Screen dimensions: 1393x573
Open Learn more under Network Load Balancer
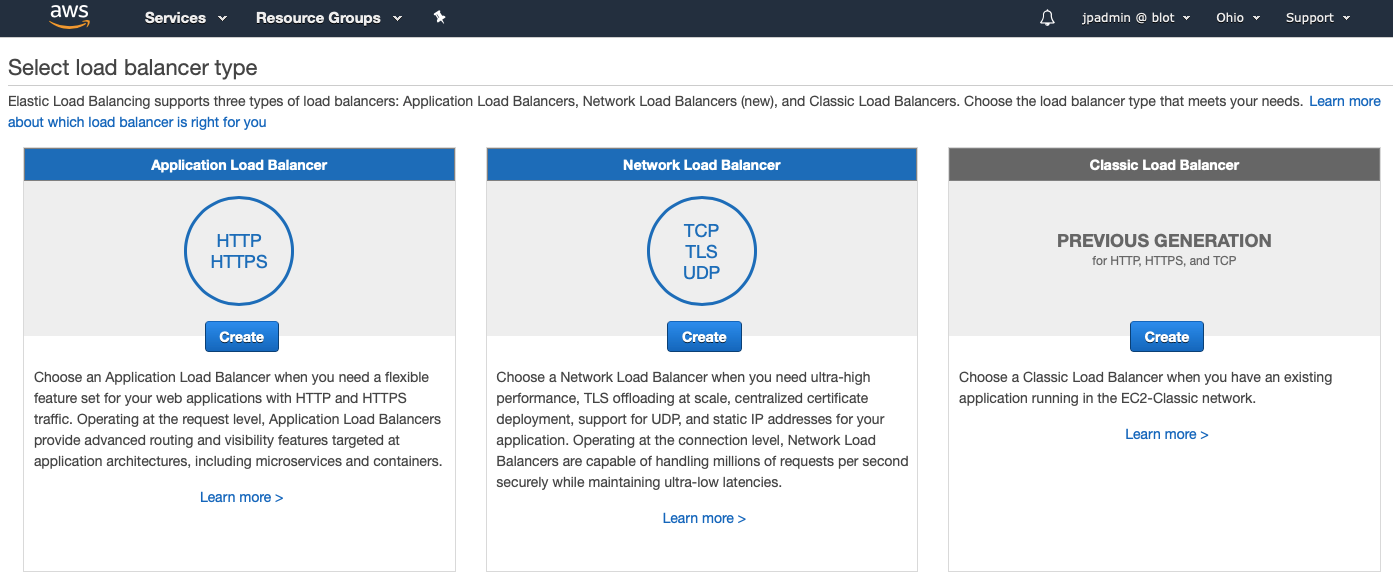[704, 518]
